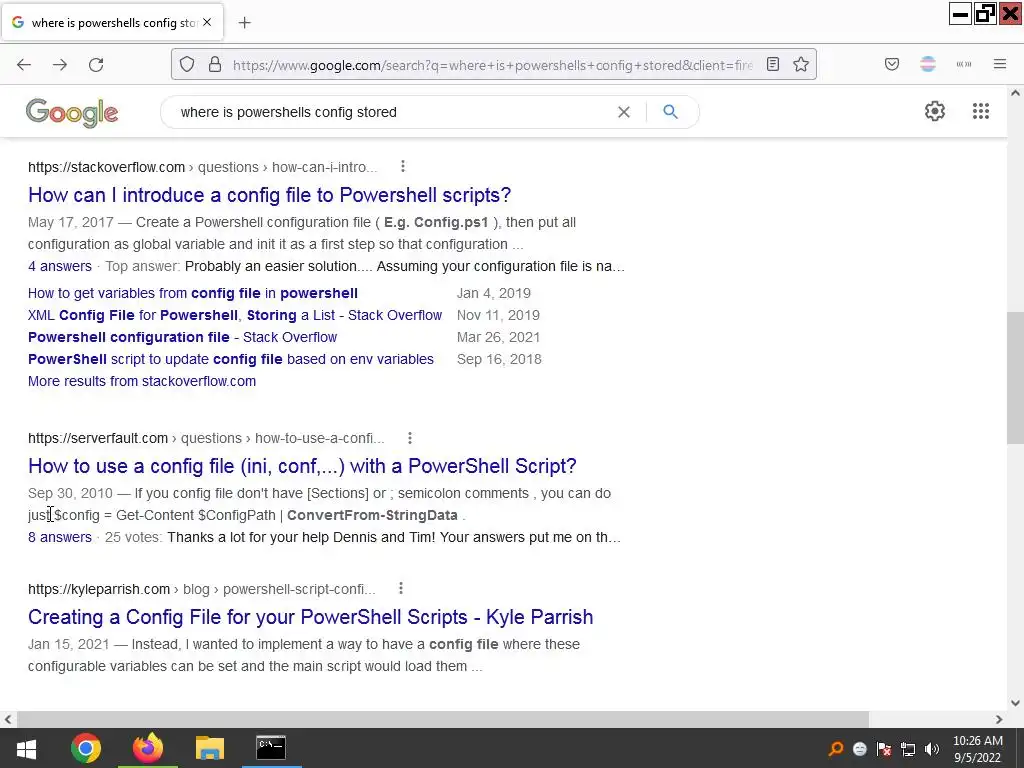
Task: Open 'How to get variables from config file' link
Action: [x=193, y=293]
